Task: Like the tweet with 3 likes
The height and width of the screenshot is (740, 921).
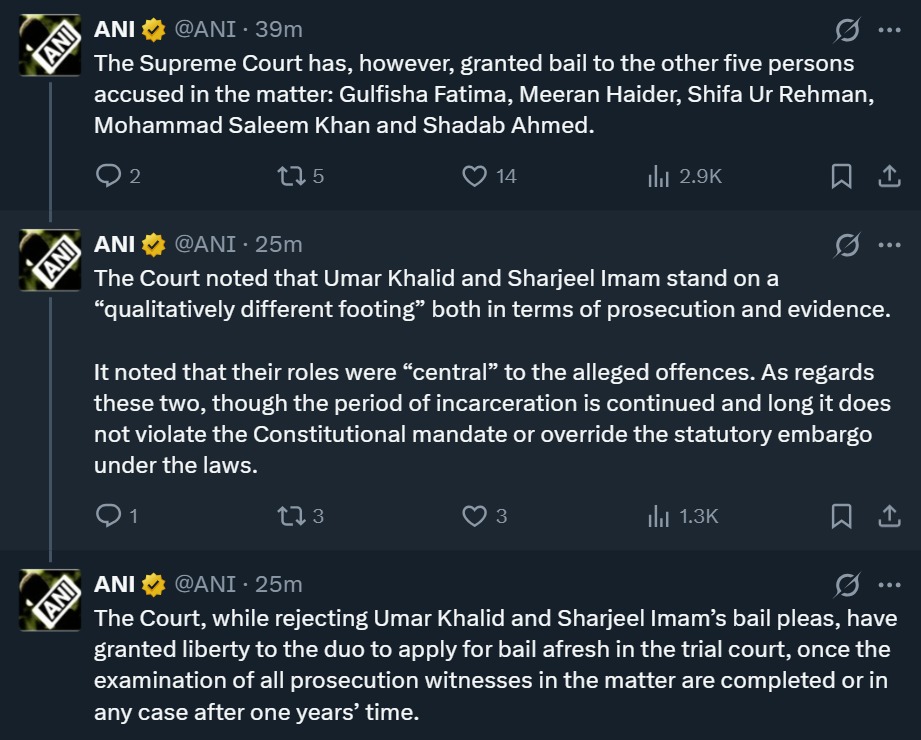Action: click(474, 516)
